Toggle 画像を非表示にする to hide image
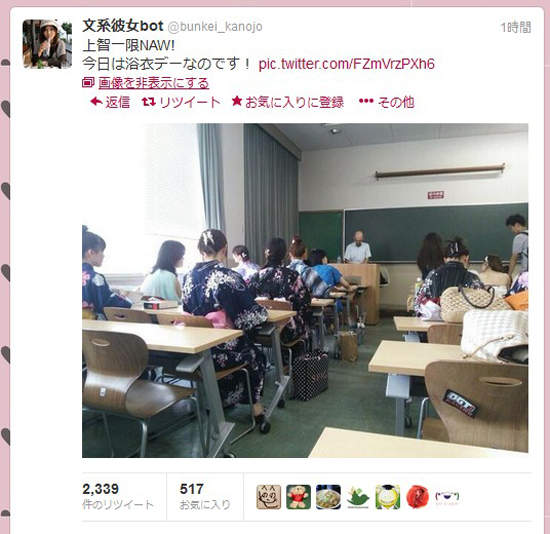 point(153,83)
